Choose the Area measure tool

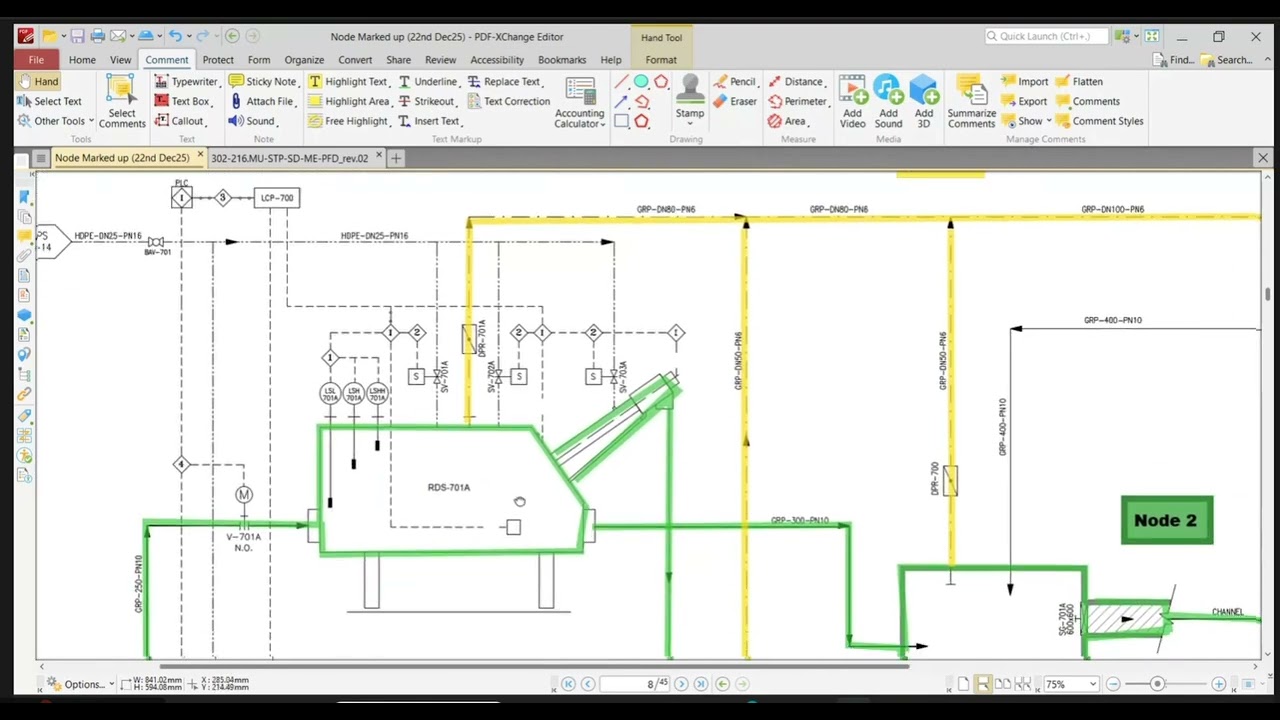coord(788,121)
